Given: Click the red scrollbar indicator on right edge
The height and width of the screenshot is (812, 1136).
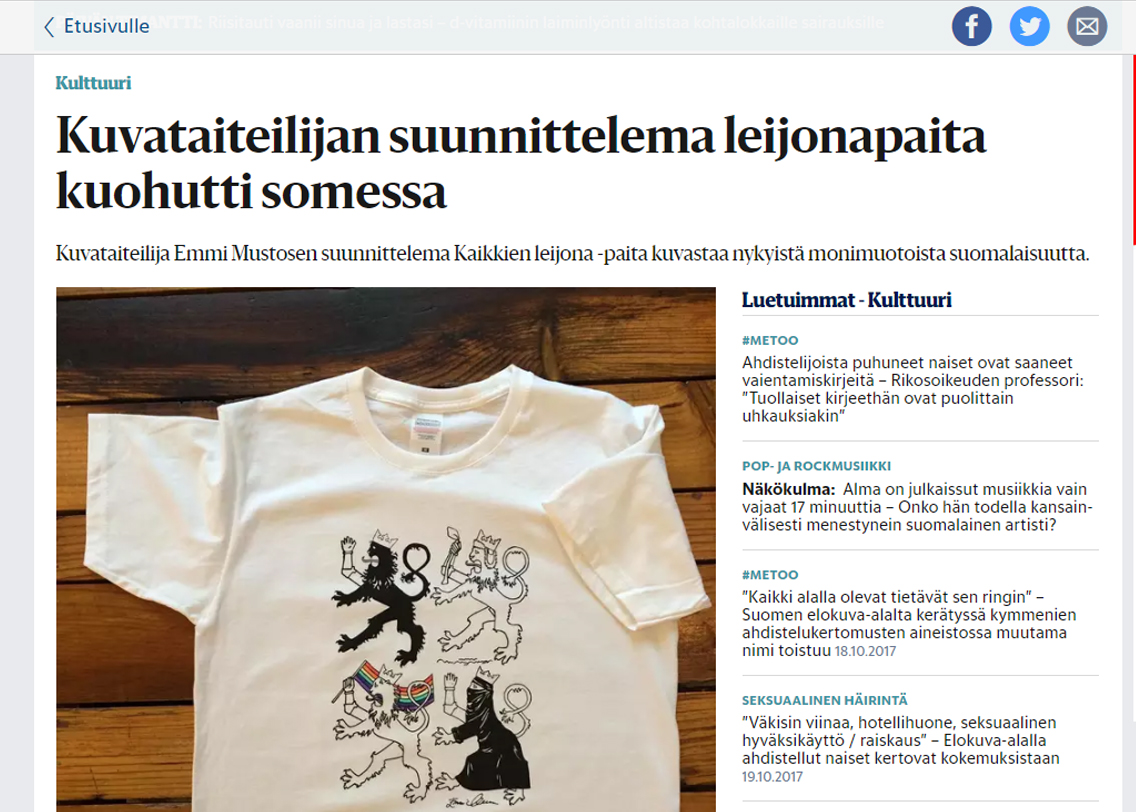Looking at the screenshot, I should point(1134,150).
